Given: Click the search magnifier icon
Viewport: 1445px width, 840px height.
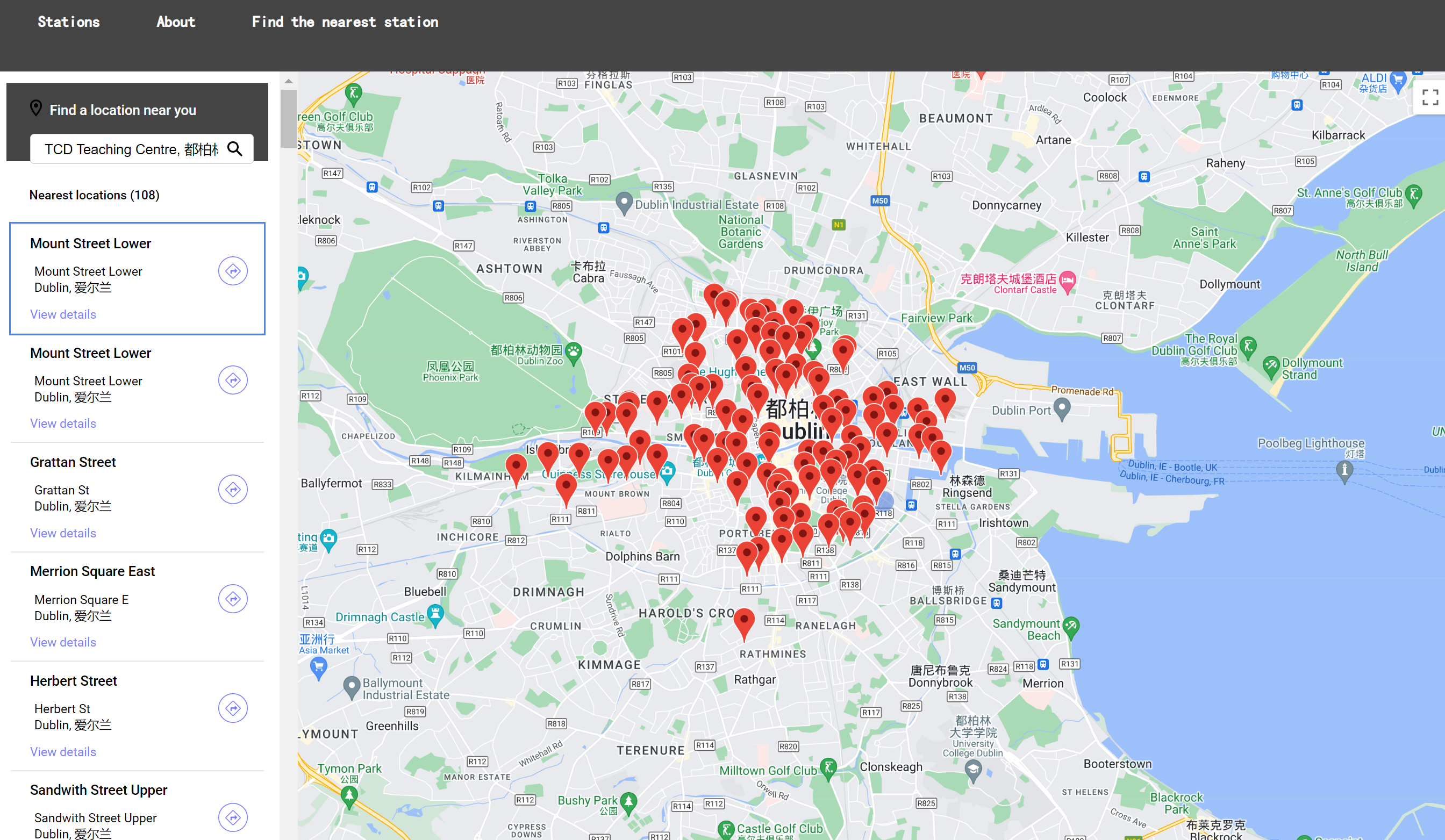Looking at the screenshot, I should pyautogui.click(x=235, y=148).
